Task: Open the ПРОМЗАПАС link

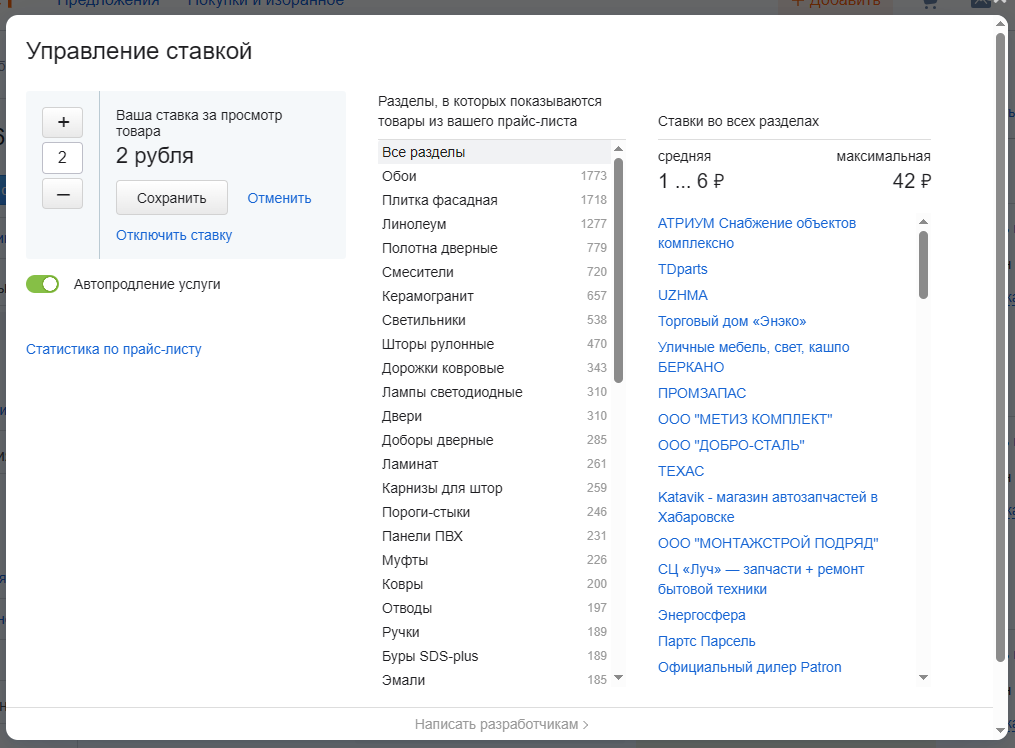Action: coord(702,393)
